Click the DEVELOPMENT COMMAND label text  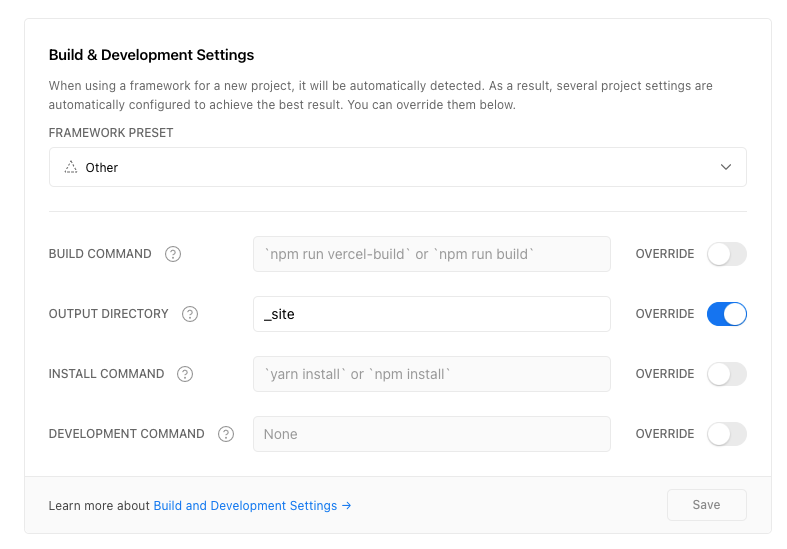(126, 434)
